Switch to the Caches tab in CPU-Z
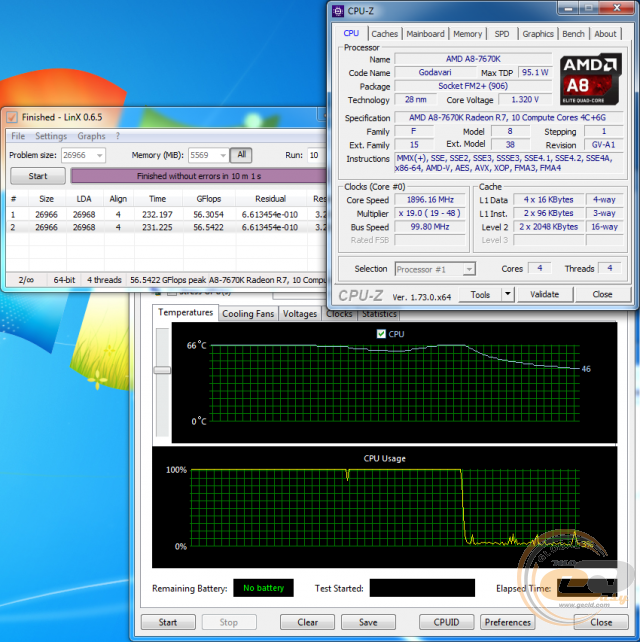 click(384, 34)
